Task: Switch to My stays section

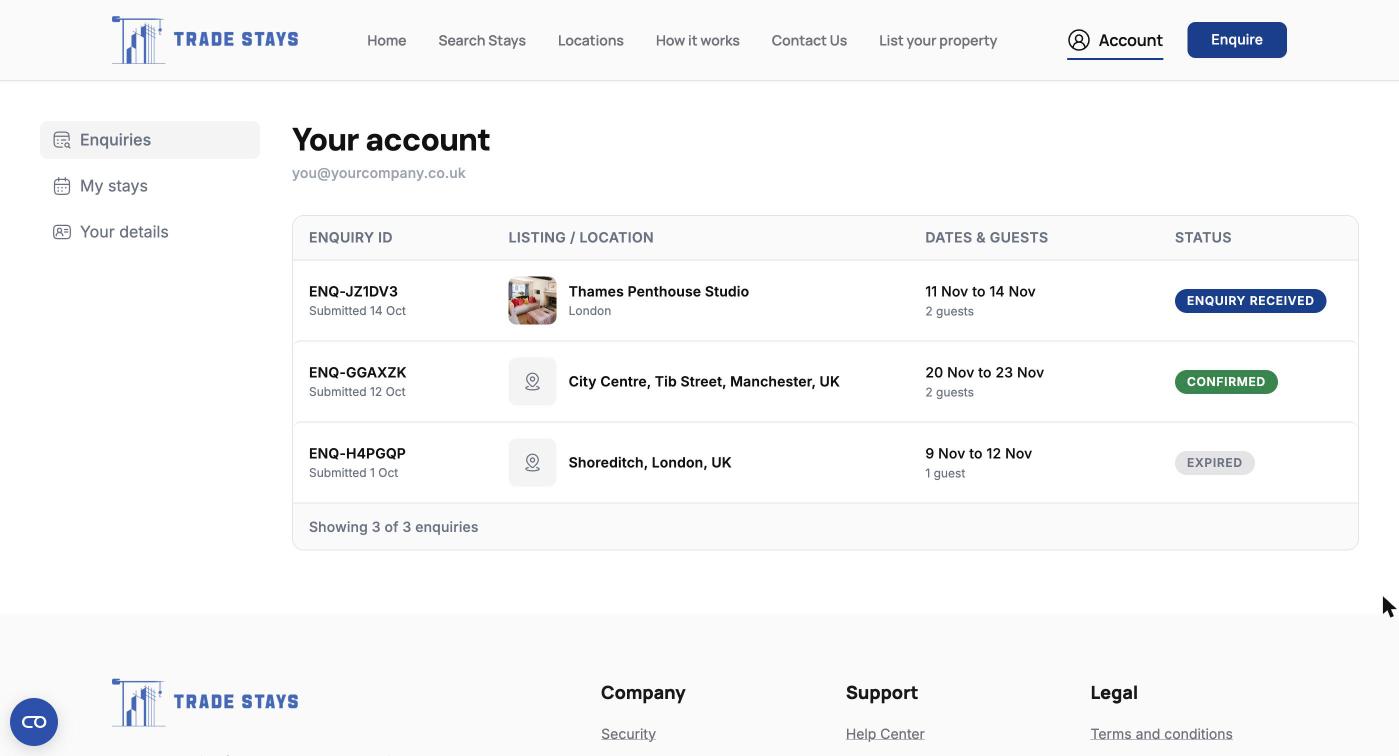Action: (150, 186)
